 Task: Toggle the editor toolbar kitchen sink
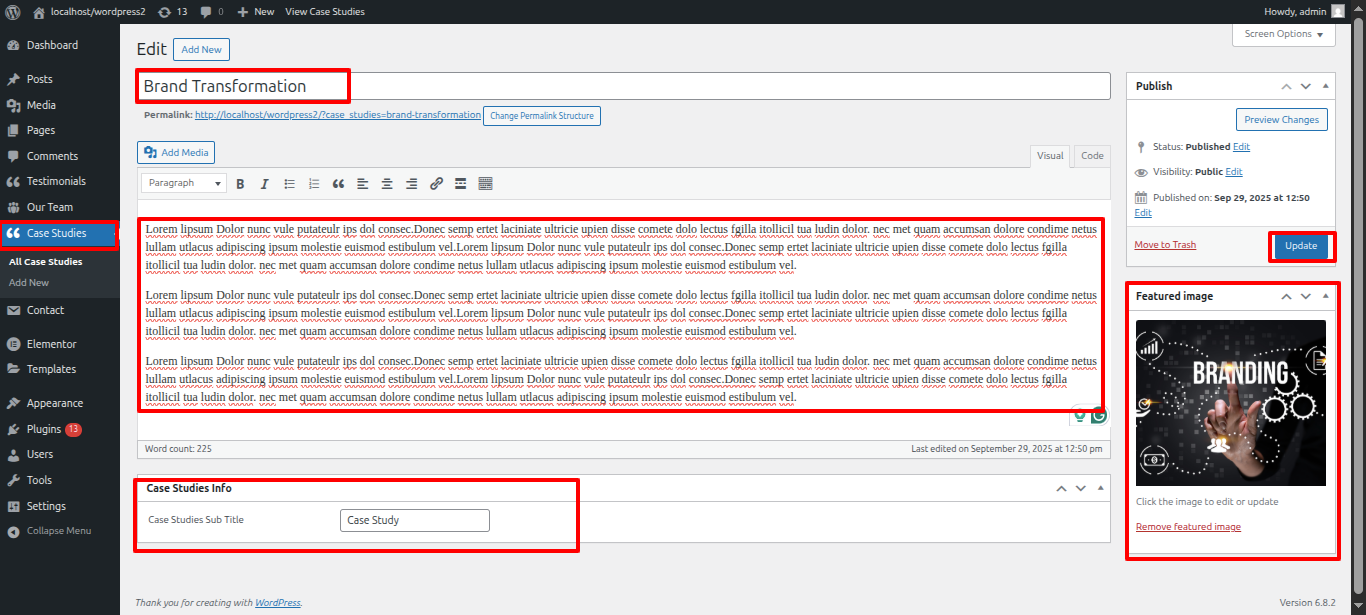(486, 184)
